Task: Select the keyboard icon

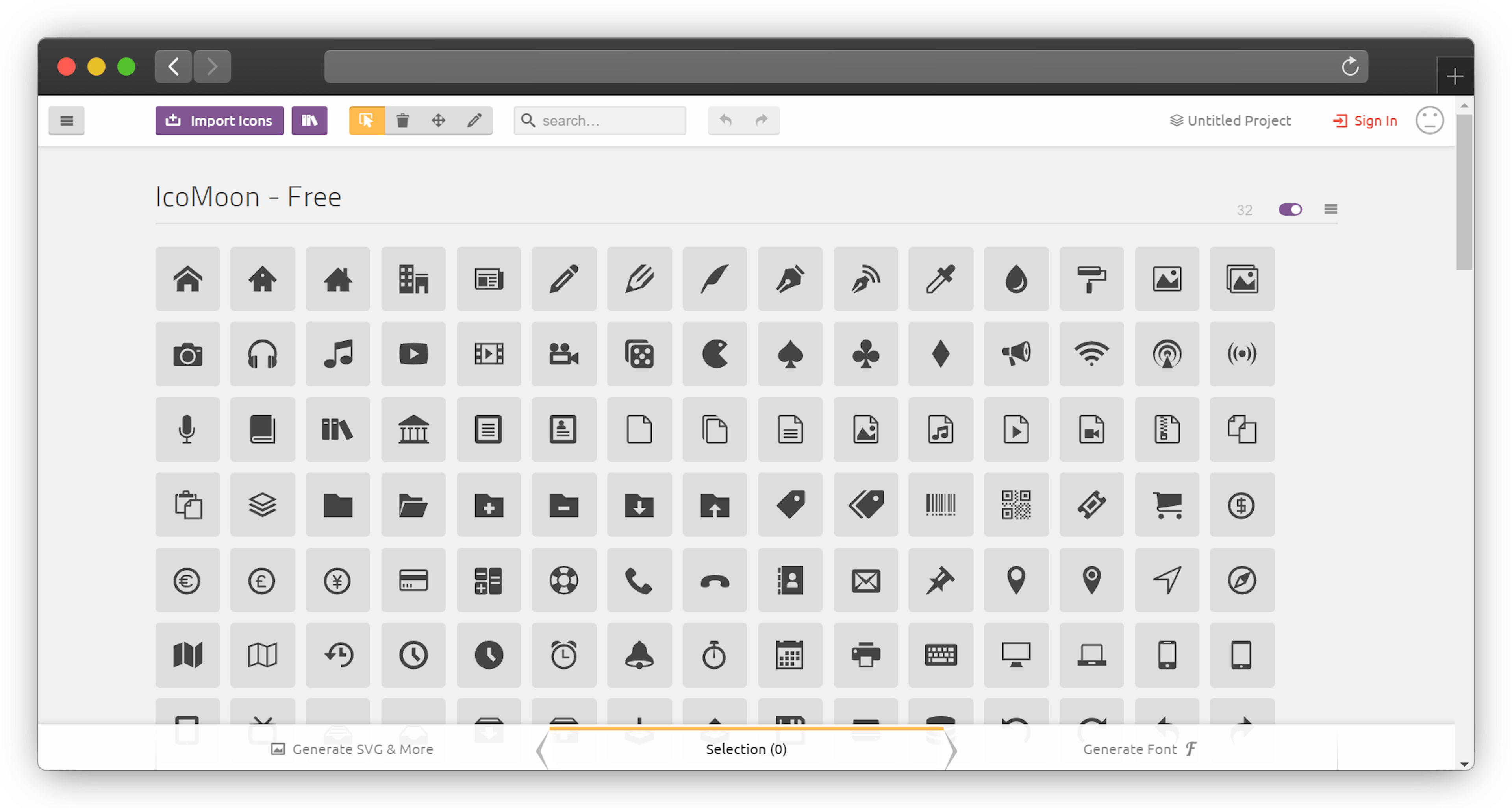Action: point(940,655)
